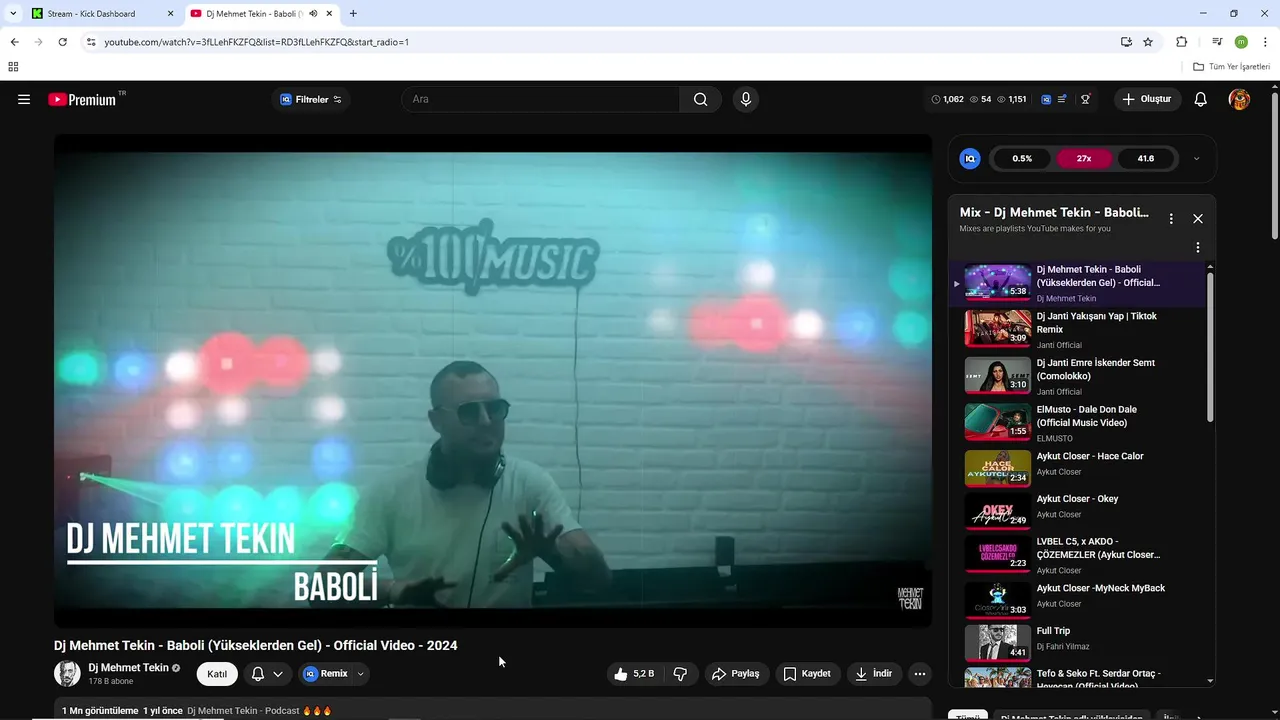Screen dimensions: 1280x720
Task: Play Aykut Closer - Hace Calor
Action: (x=1078, y=468)
